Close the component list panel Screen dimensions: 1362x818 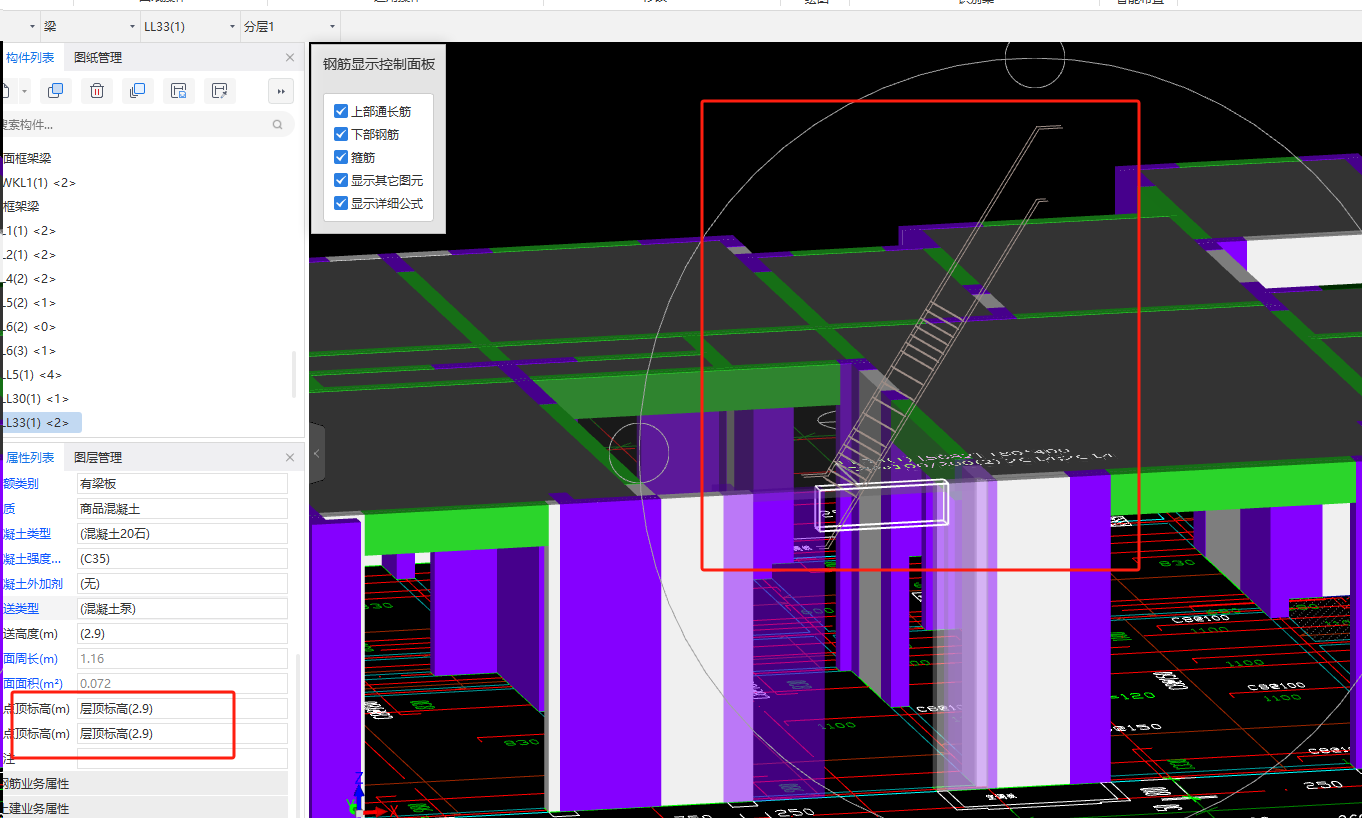[x=290, y=58]
